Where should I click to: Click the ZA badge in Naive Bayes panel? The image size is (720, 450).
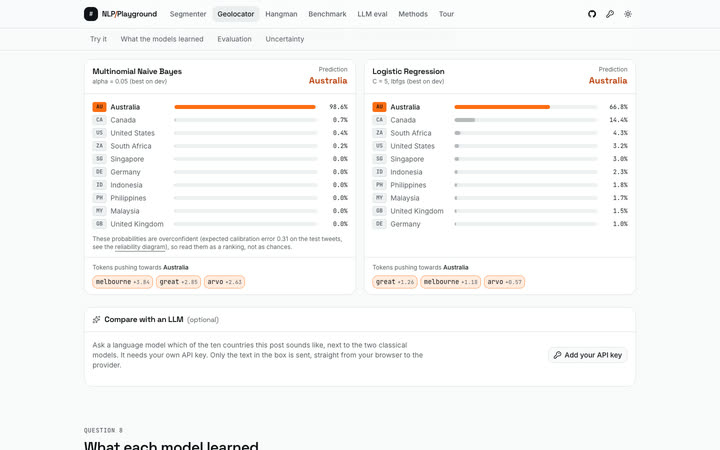[99, 146]
